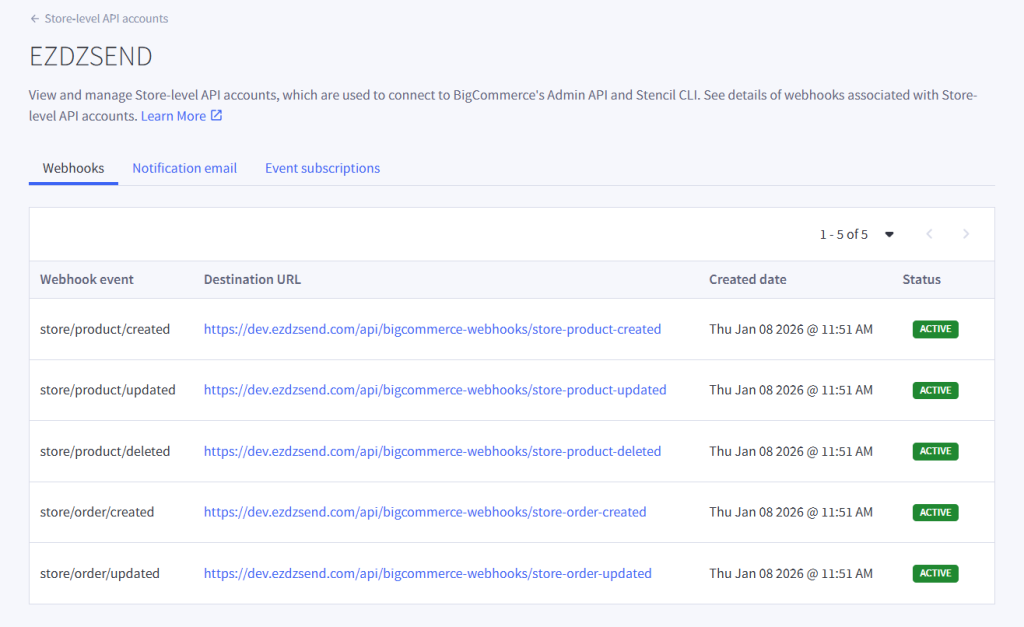Image resolution: width=1024 pixels, height=627 pixels.
Task: Switch to the Webhooks tab
Action: click(x=73, y=168)
